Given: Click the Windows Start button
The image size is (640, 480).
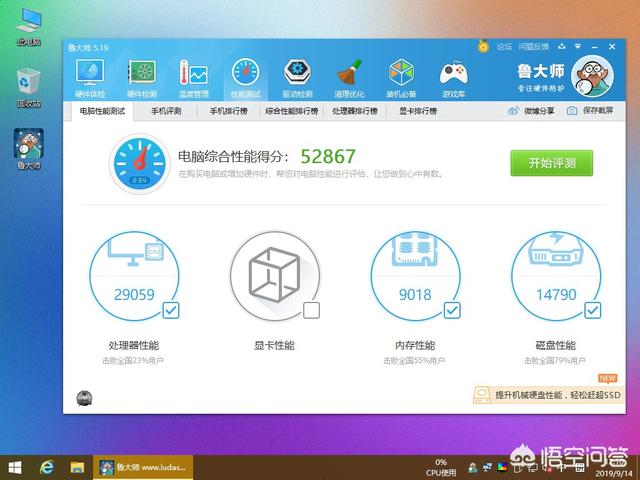Looking at the screenshot, I should [15, 468].
